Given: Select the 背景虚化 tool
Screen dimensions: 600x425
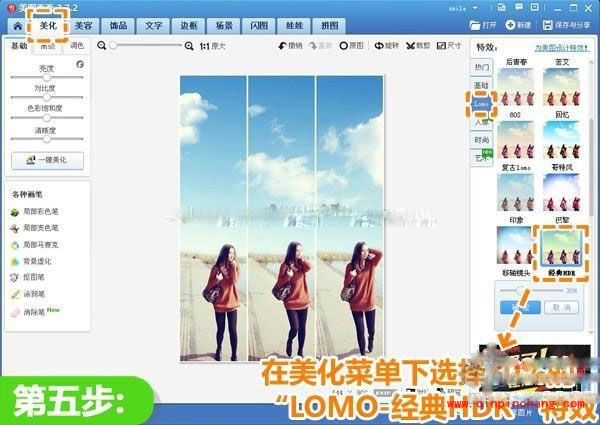Looking at the screenshot, I should point(31,262).
